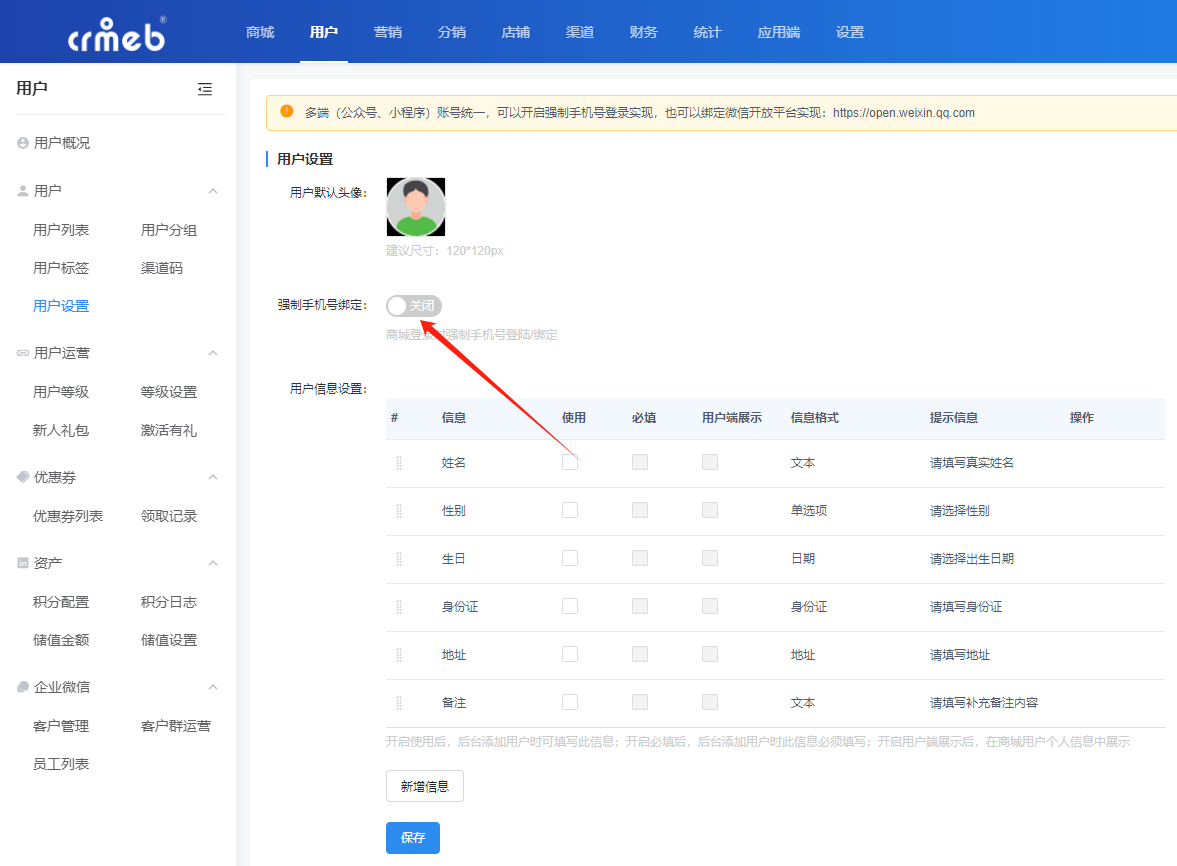The height and width of the screenshot is (866, 1177).
Task: Click the 保存 button
Action: tap(413, 838)
